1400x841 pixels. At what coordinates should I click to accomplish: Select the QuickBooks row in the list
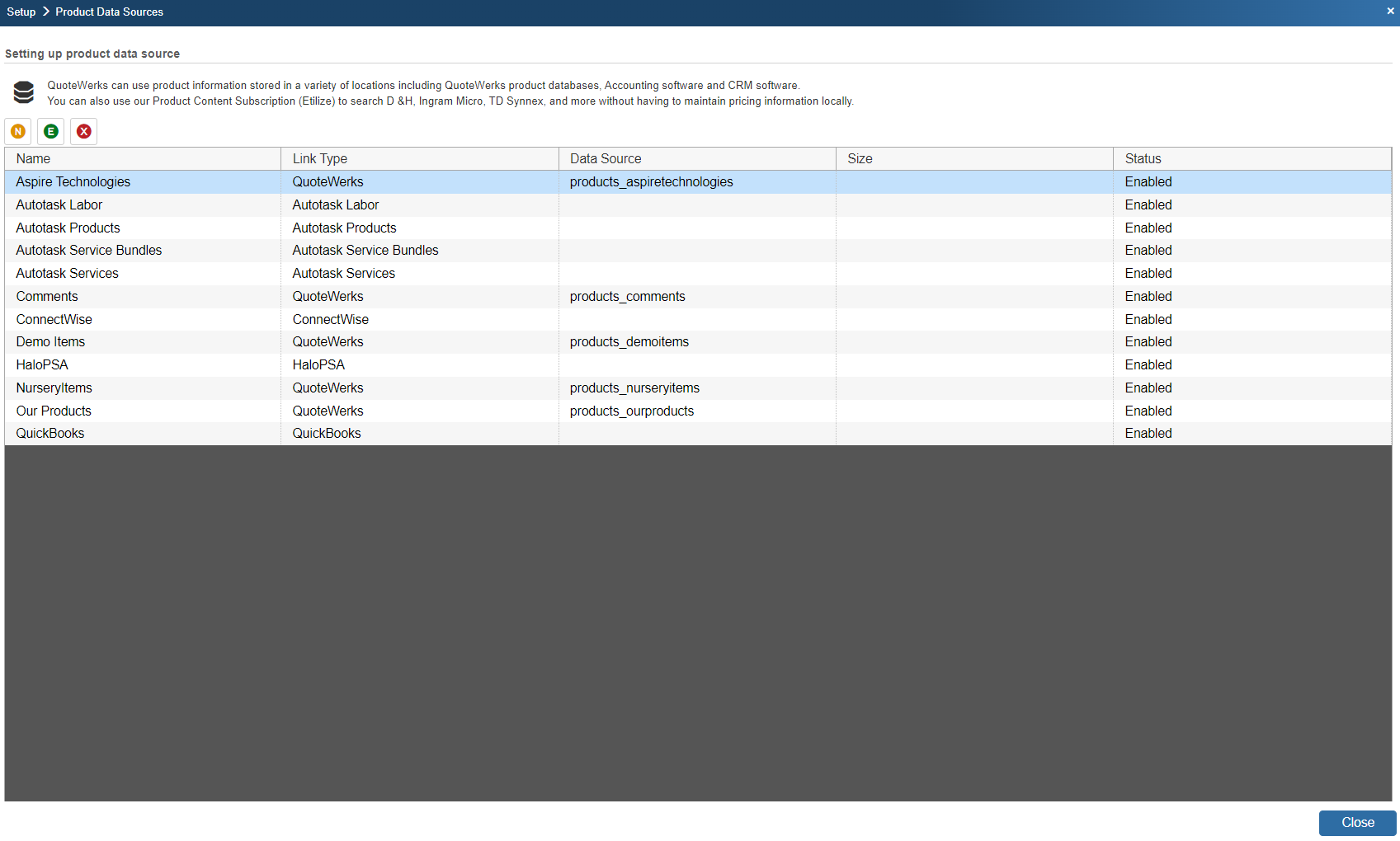tap(50, 434)
